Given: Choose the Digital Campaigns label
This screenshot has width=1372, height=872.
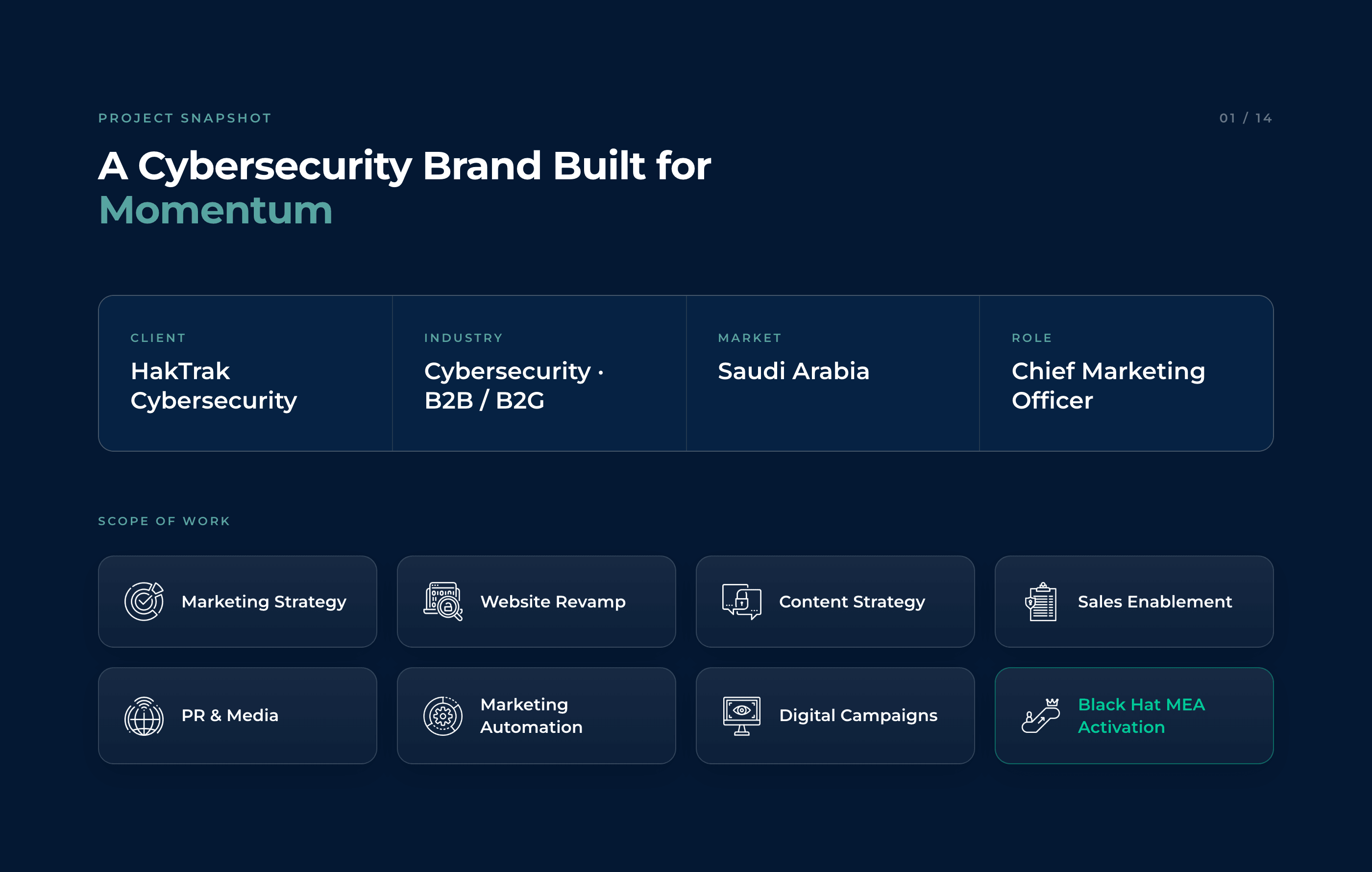Looking at the screenshot, I should [858, 716].
